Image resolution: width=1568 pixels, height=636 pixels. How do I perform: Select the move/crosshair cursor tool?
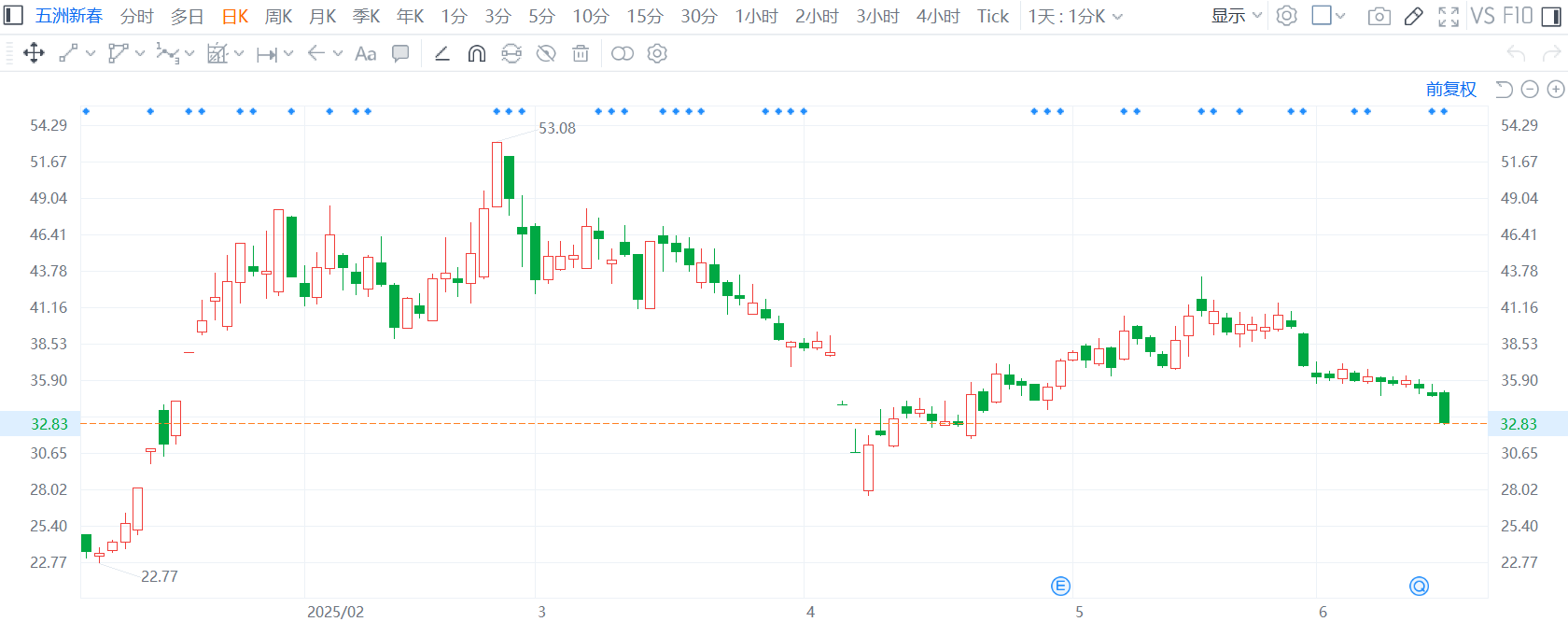tap(34, 53)
